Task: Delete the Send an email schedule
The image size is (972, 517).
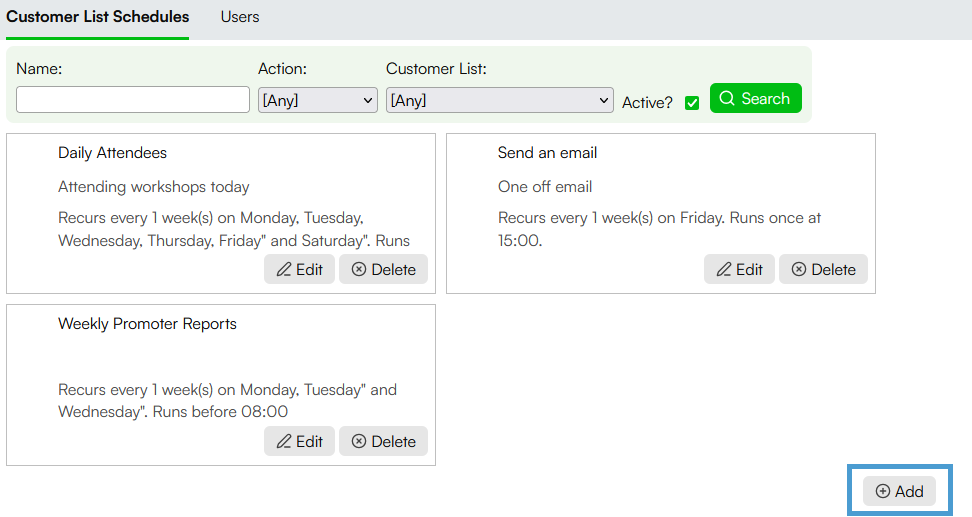Action: (823, 269)
